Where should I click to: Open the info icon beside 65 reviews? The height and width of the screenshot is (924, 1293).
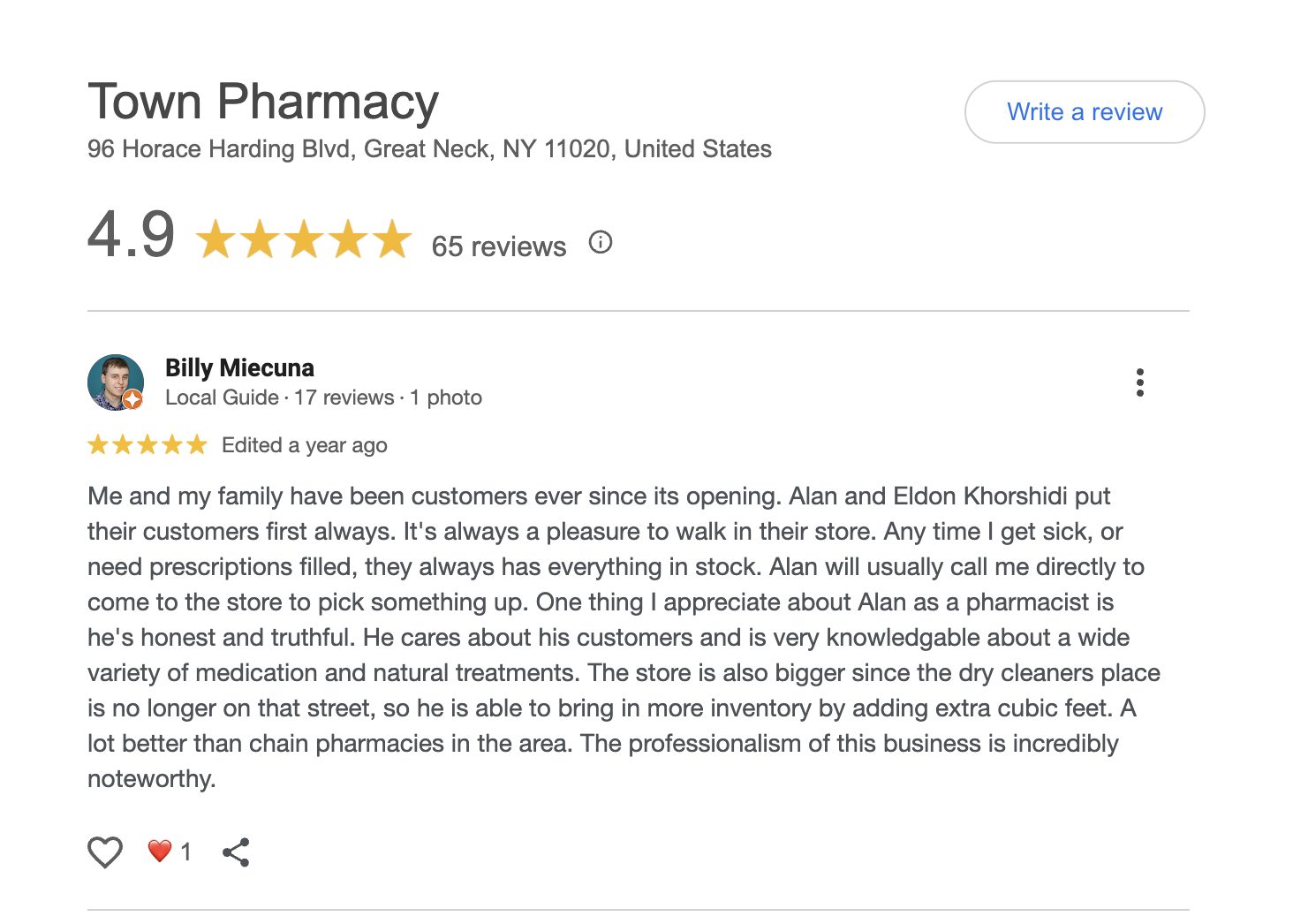pyautogui.click(x=601, y=242)
